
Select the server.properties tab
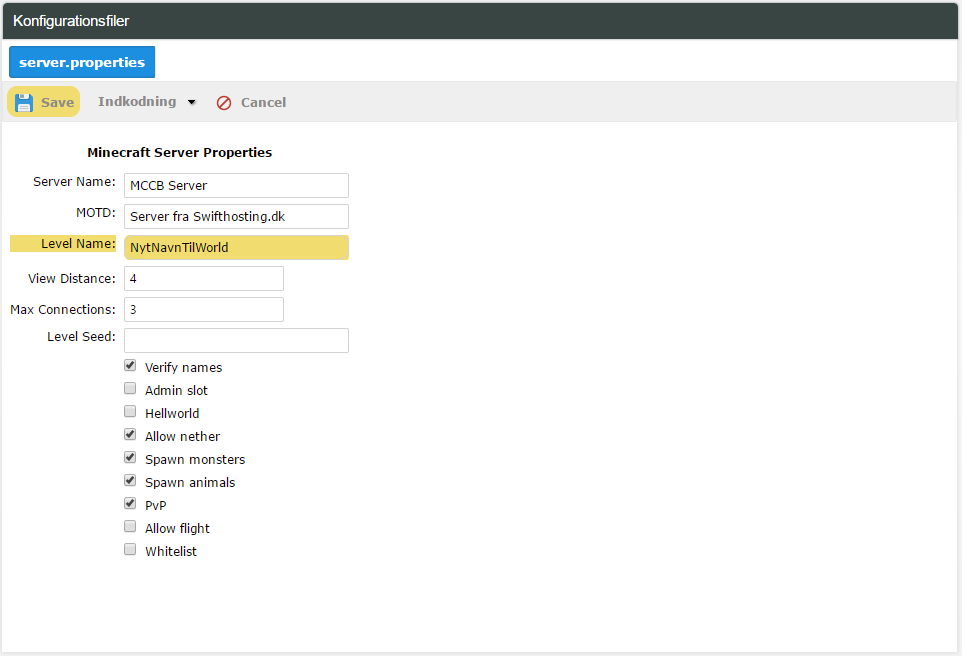point(82,62)
